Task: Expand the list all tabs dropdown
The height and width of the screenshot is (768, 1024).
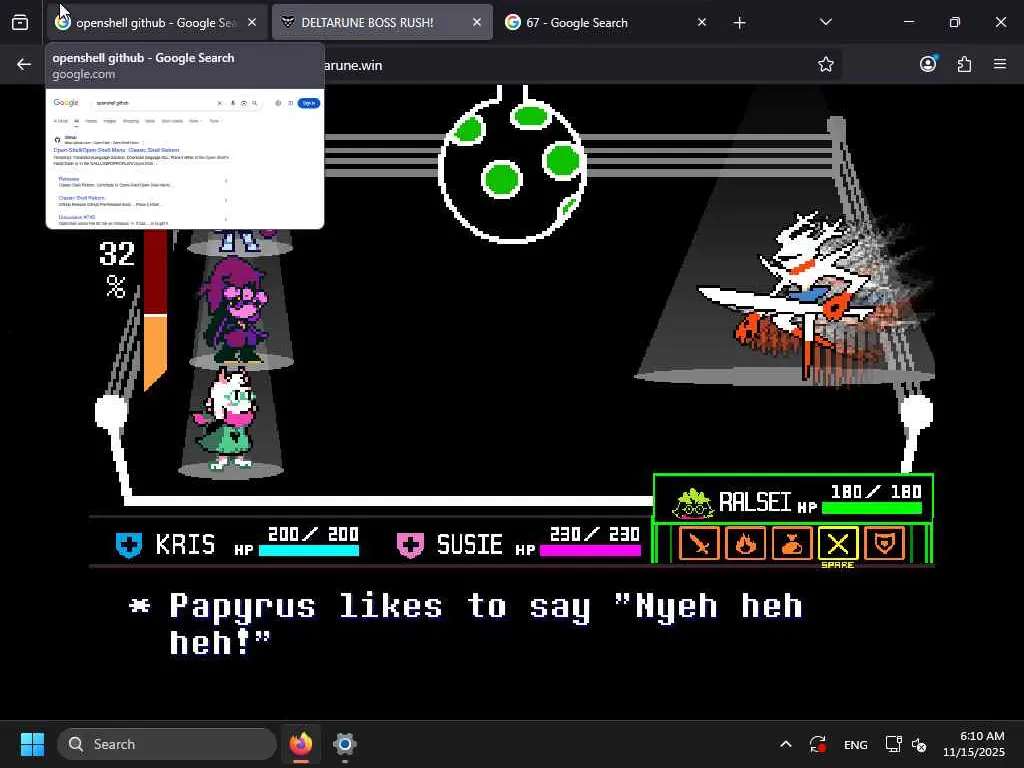Action: pyautogui.click(x=825, y=22)
